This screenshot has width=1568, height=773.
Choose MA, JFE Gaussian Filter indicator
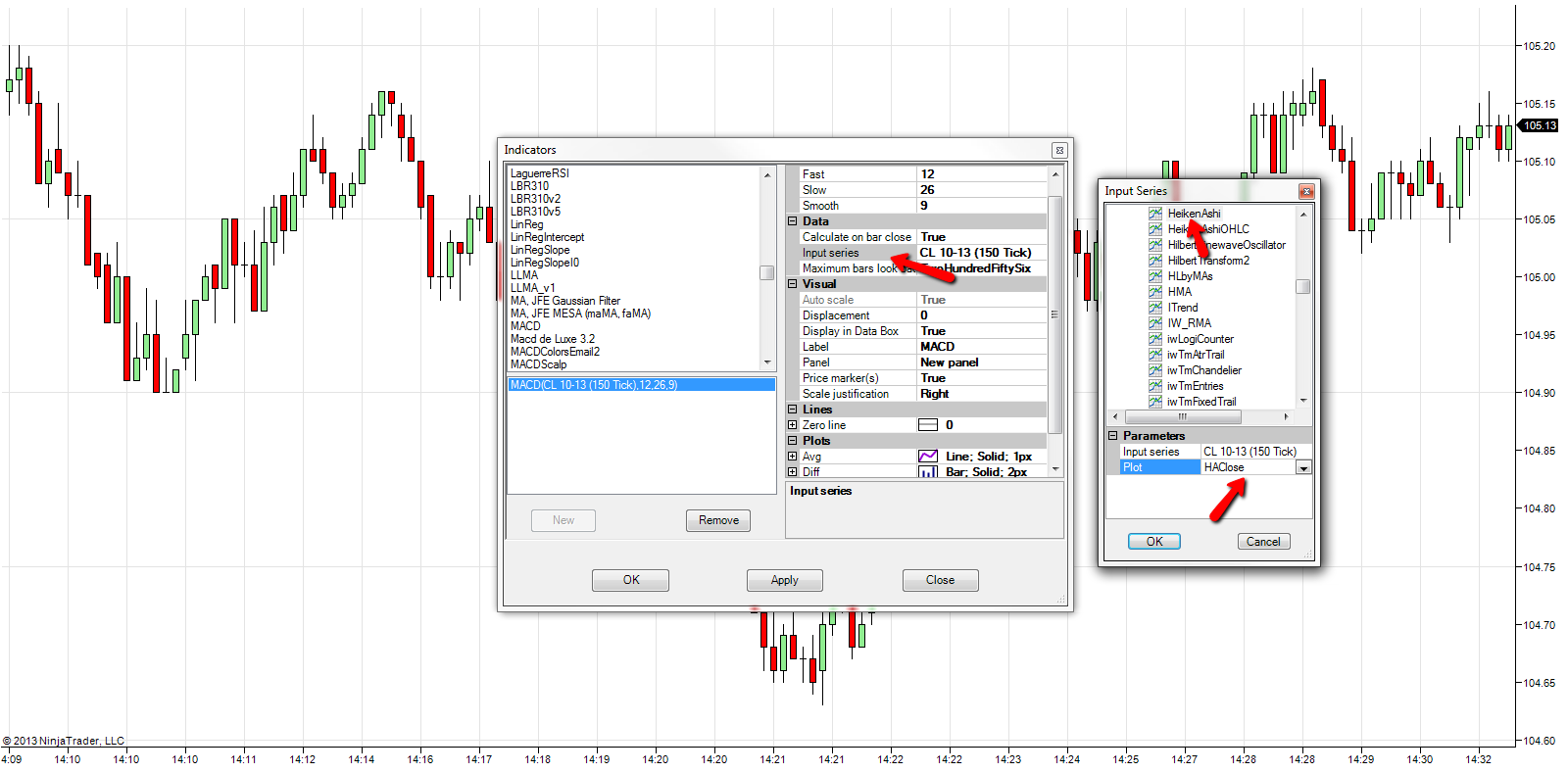(564, 301)
